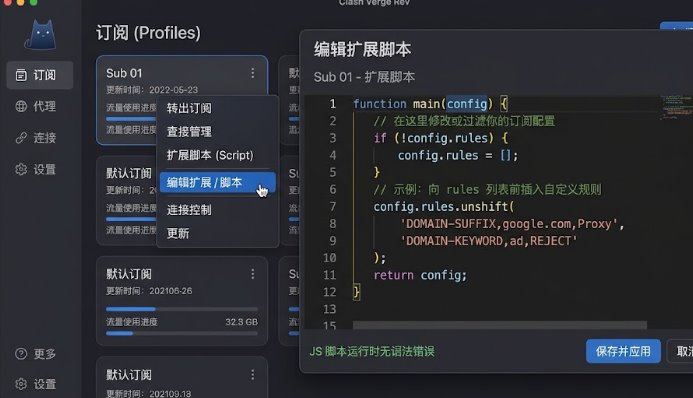Select the Sub 01 profile card title

tap(124, 73)
